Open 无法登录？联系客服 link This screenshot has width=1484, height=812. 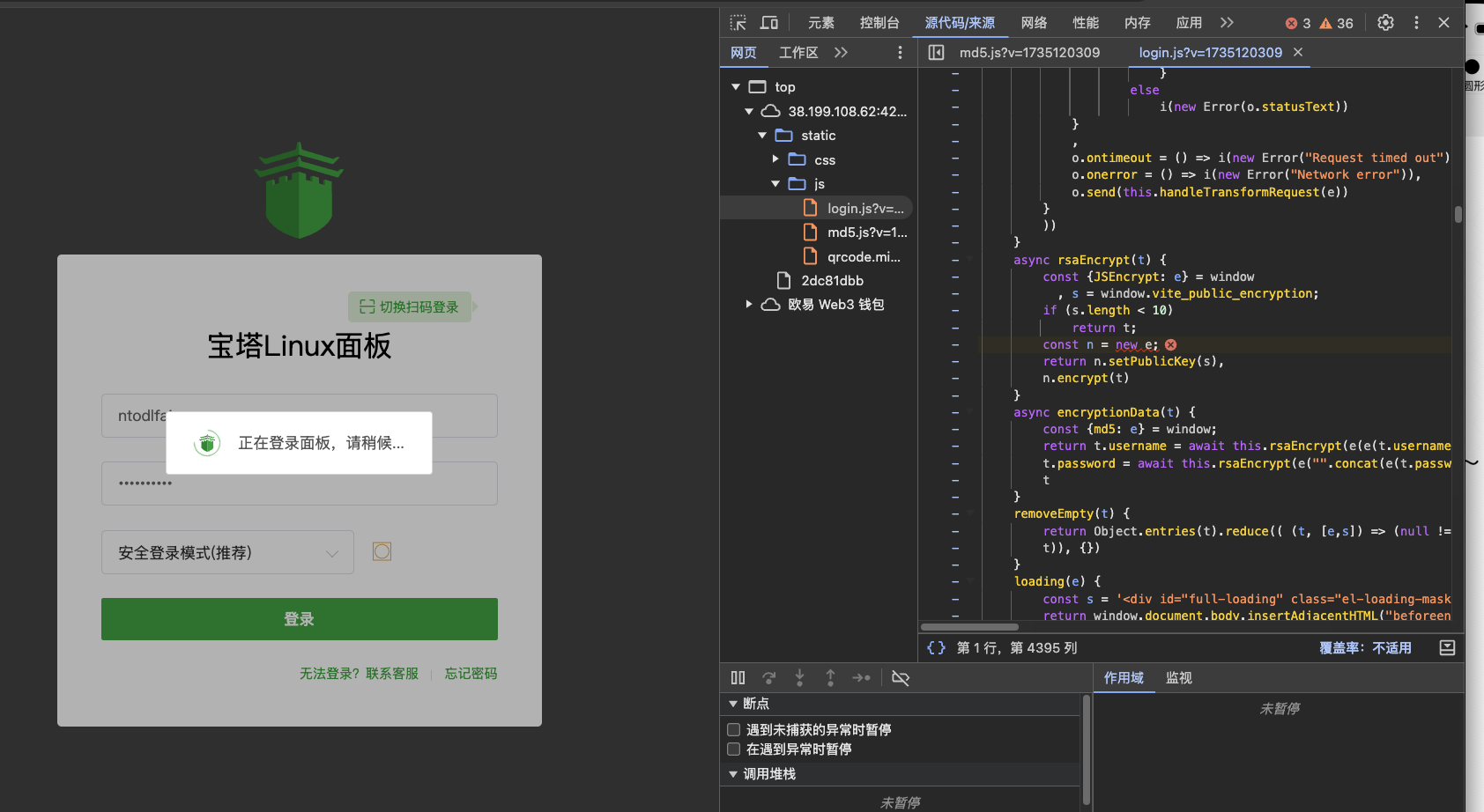(359, 674)
